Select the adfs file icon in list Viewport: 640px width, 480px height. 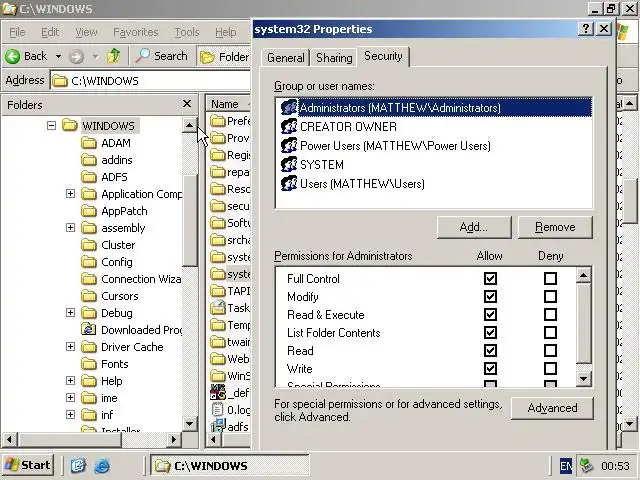pos(218,426)
